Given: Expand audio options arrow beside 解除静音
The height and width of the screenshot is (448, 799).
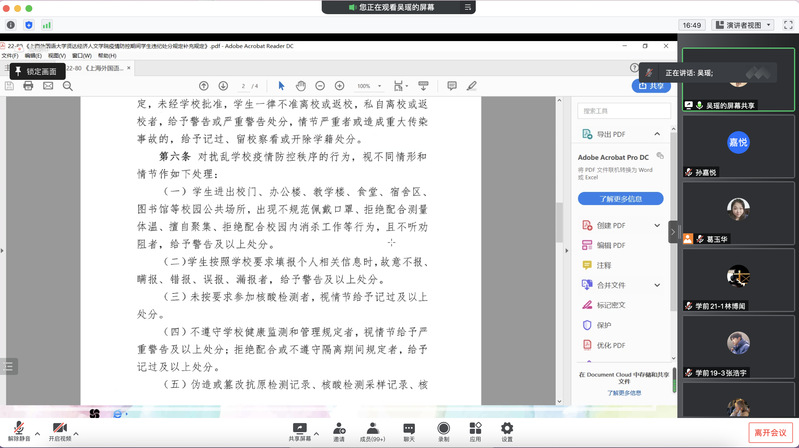Looking at the screenshot, I should (37, 434).
